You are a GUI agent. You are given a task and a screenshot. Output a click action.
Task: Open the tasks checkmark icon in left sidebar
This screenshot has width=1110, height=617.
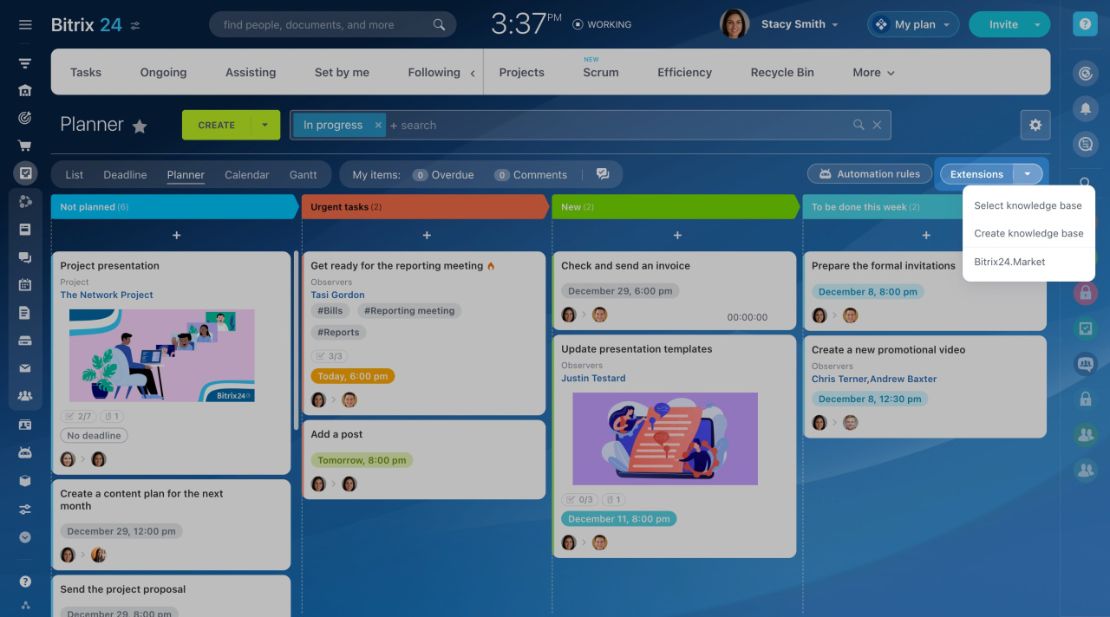(x=25, y=173)
